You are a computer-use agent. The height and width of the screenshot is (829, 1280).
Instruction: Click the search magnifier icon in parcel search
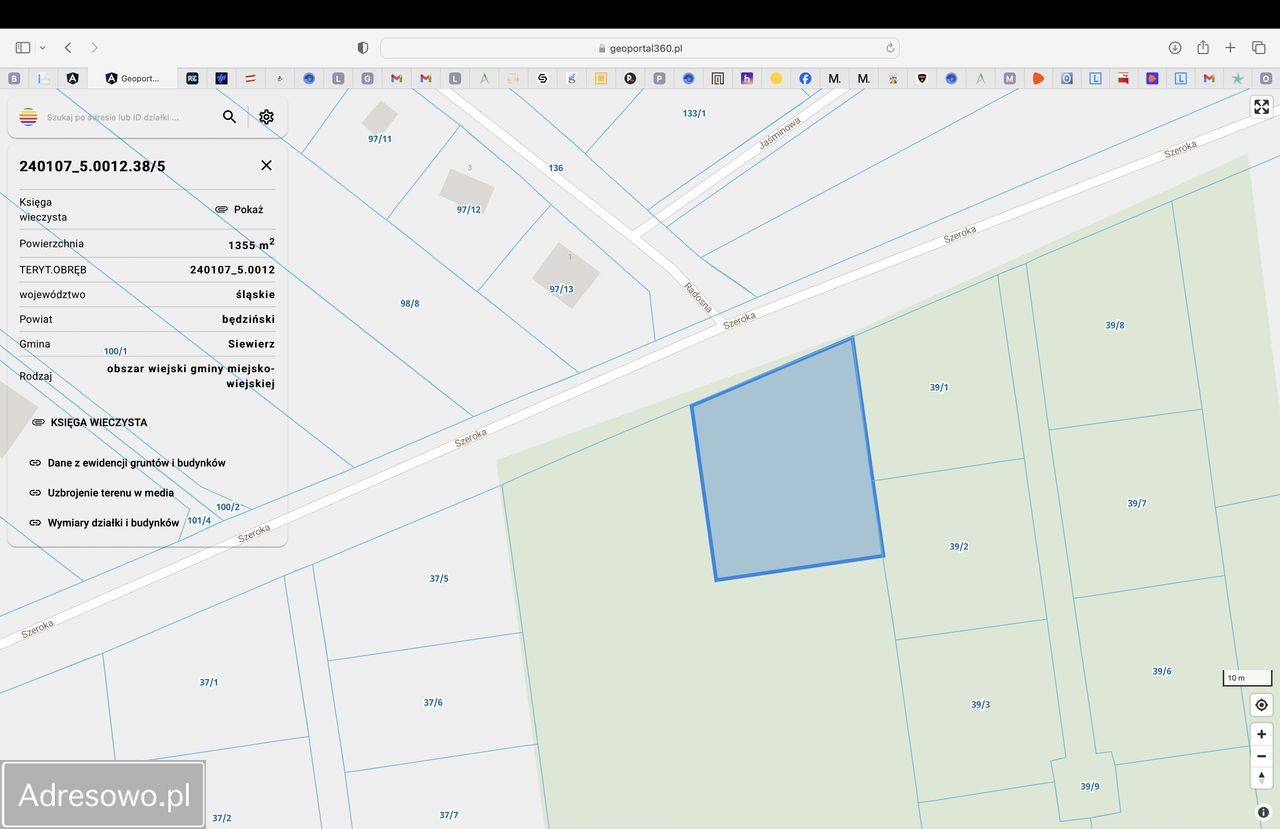tap(229, 117)
